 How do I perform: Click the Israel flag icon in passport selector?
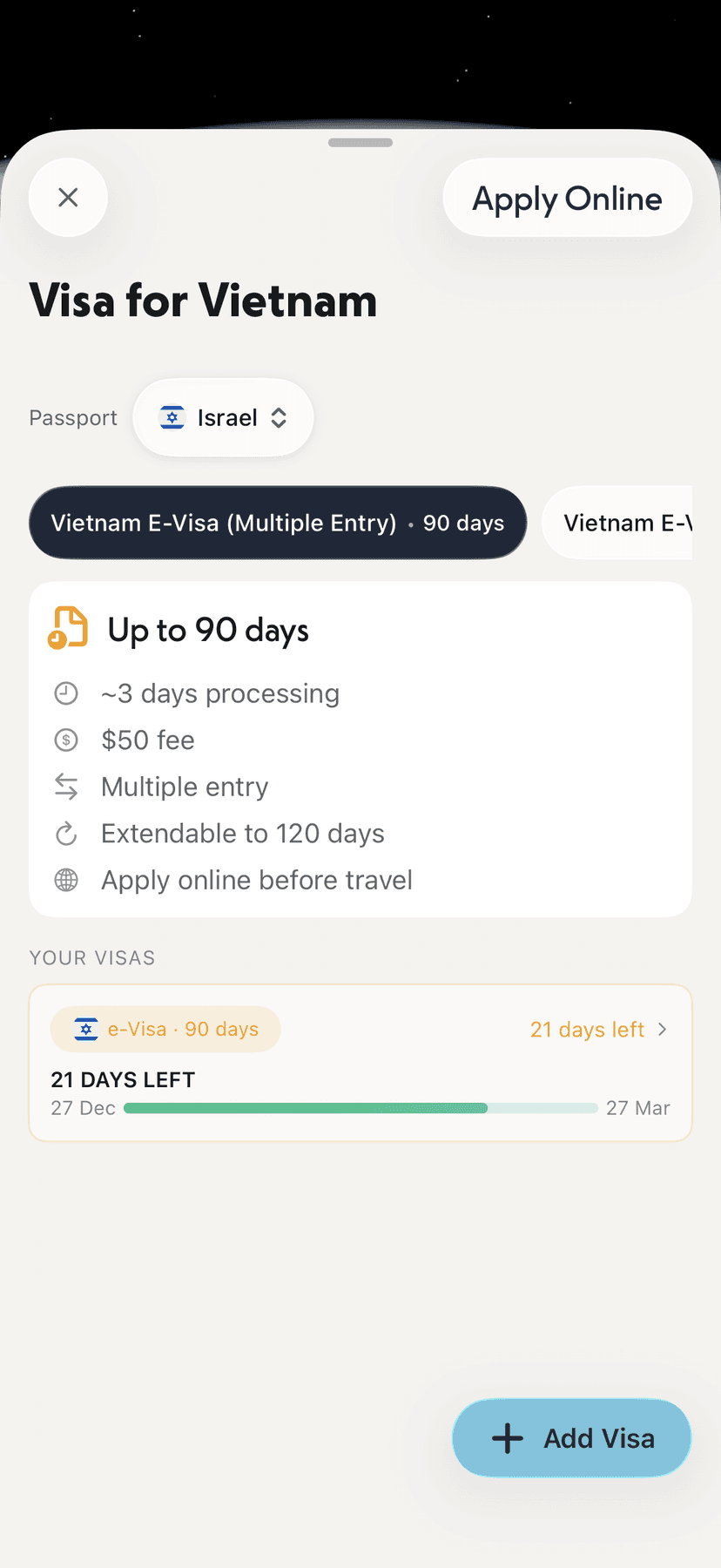pyautogui.click(x=172, y=418)
